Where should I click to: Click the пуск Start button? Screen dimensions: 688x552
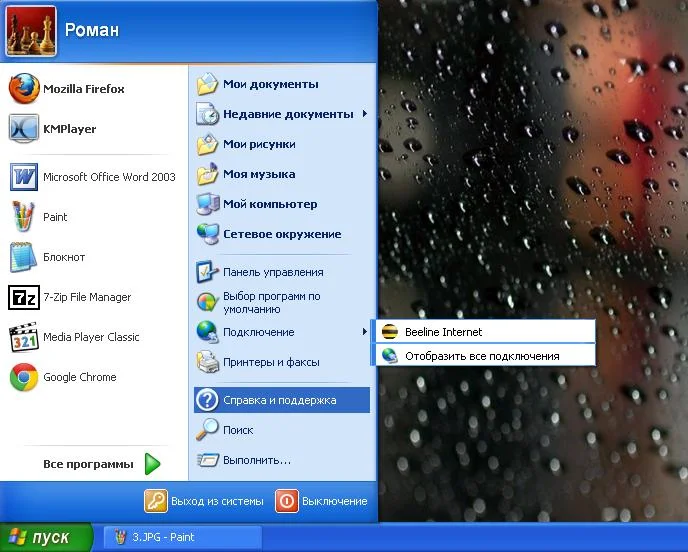(x=46, y=537)
